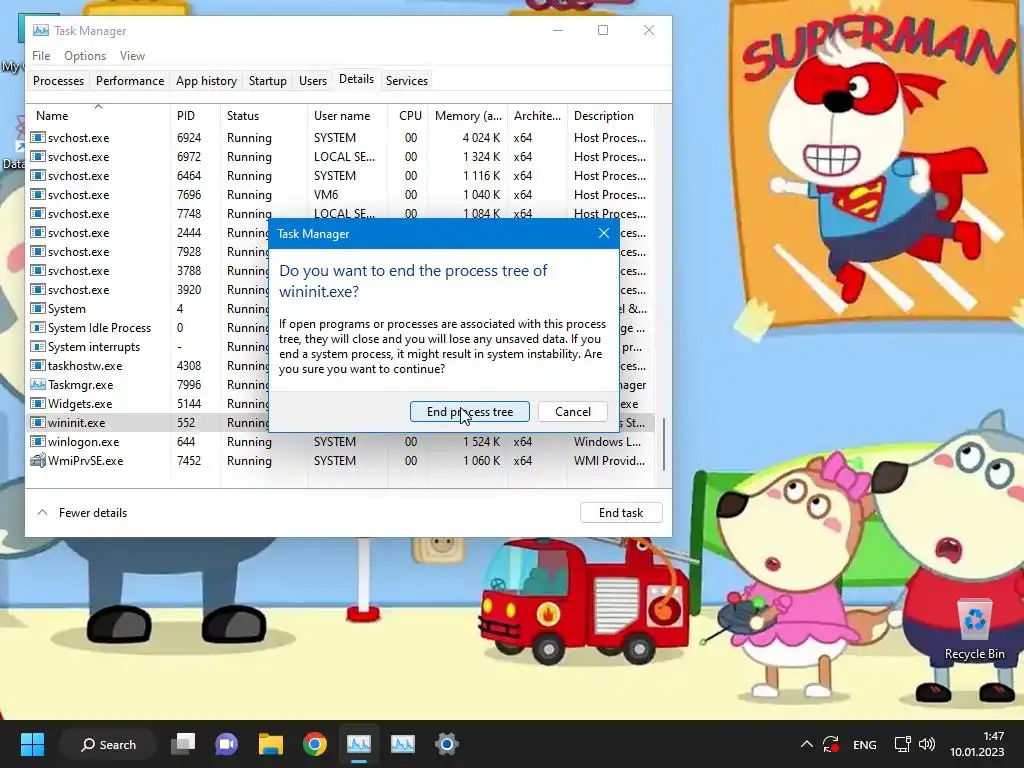This screenshot has height=768, width=1024.
Task: Open File Explorer from taskbar
Action: [270, 744]
